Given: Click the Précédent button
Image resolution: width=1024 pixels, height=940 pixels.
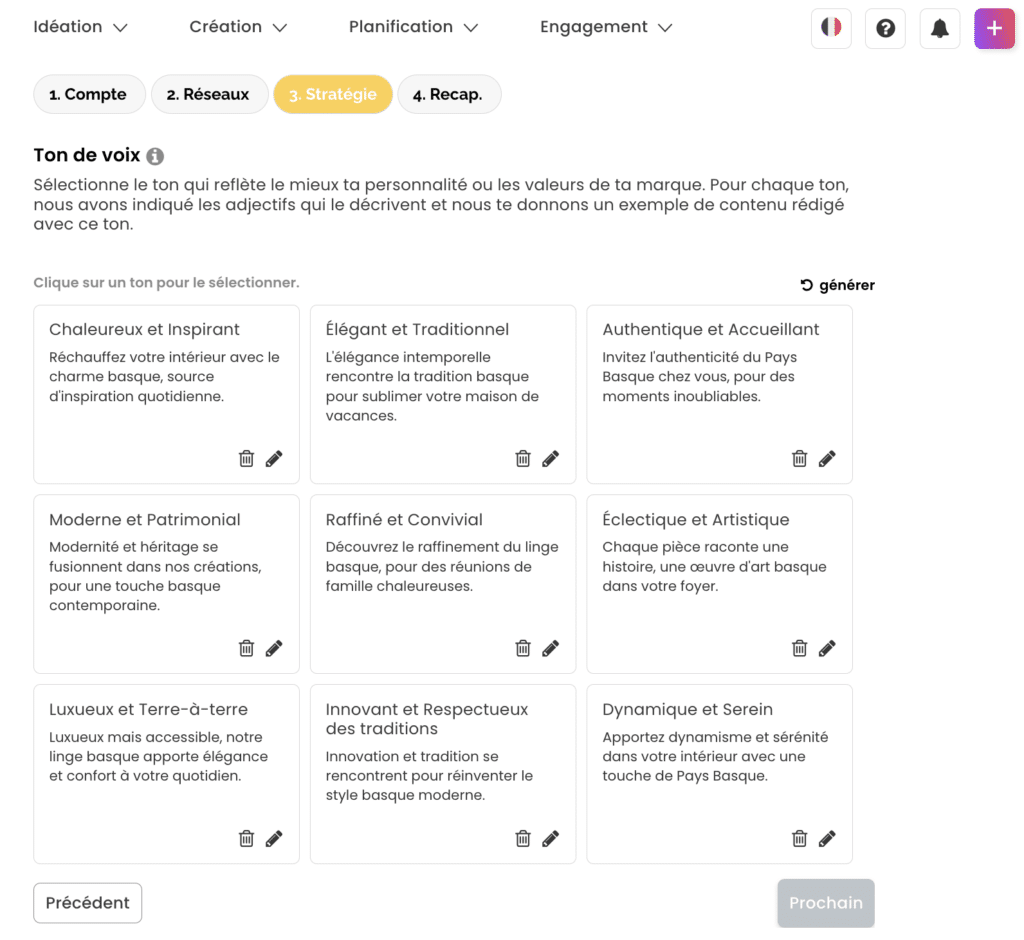Looking at the screenshot, I should [88, 903].
